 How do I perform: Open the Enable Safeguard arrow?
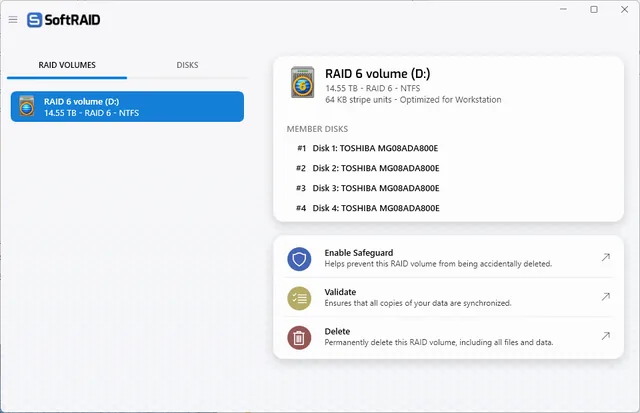(x=606, y=257)
